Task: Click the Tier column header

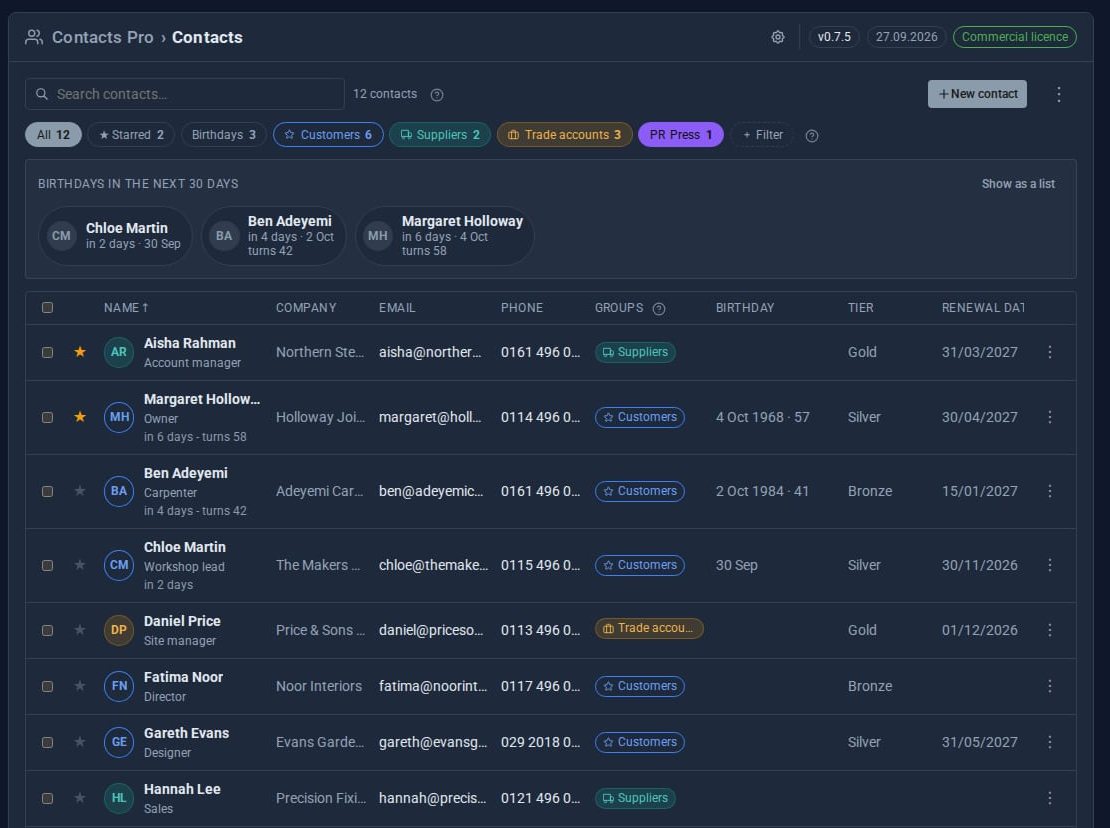Action: 860,308
